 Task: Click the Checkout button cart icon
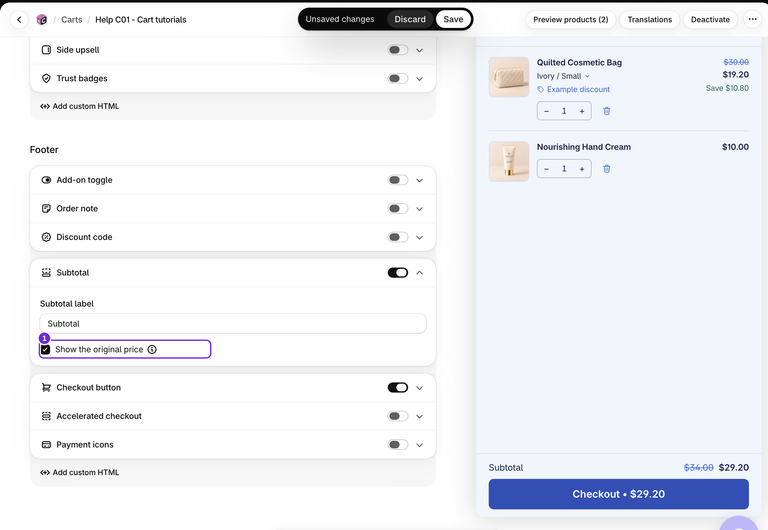pyautogui.click(x=46, y=387)
